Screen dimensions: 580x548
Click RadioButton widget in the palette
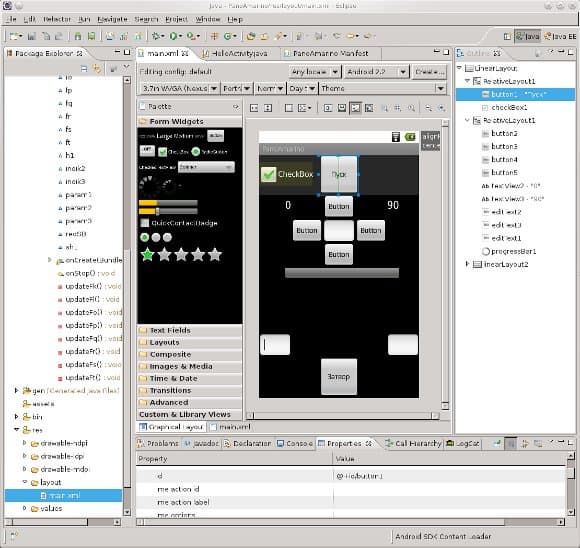210,152
